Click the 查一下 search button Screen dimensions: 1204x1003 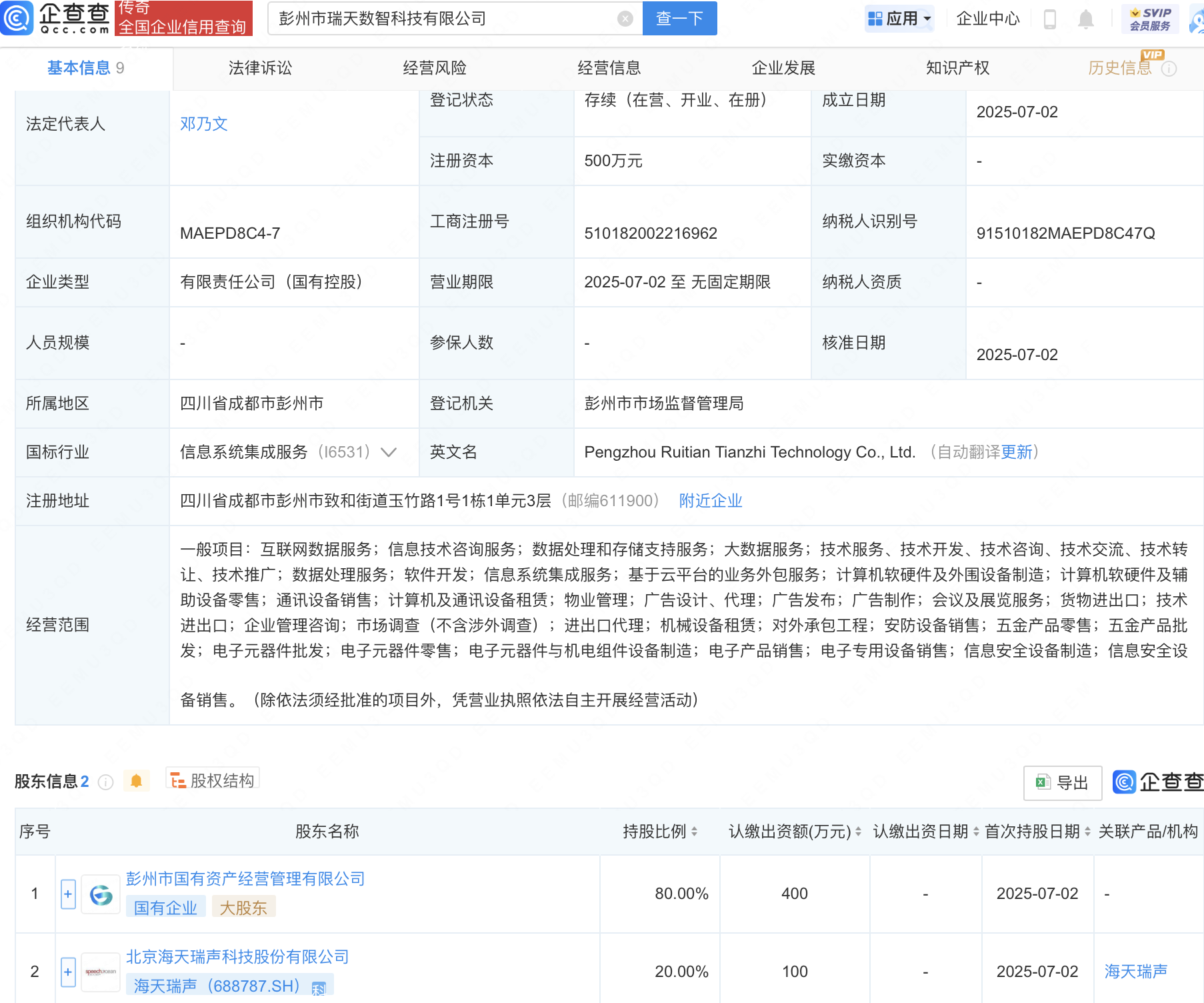pos(679,19)
